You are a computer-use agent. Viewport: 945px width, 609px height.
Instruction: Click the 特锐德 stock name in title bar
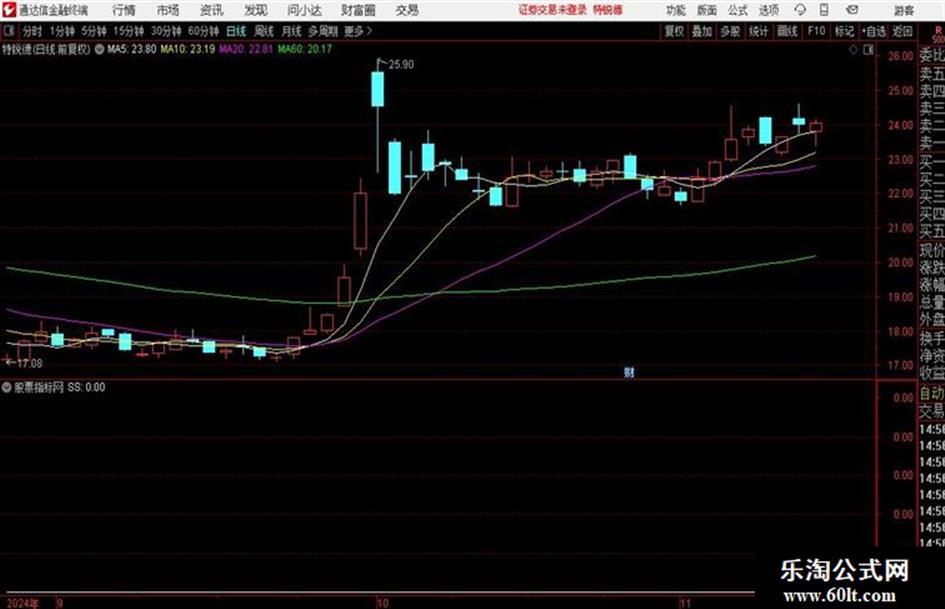tap(608, 10)
